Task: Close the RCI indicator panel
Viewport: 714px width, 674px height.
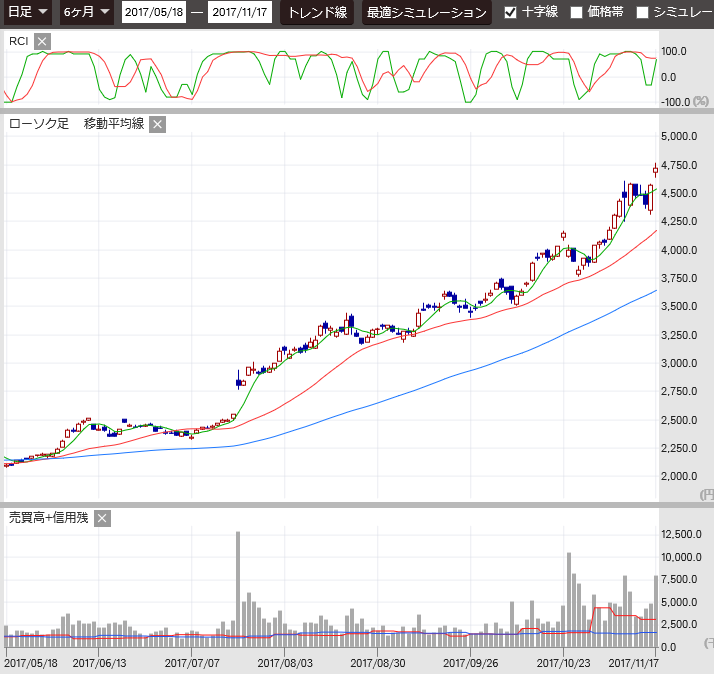Action: coord(41,41)
